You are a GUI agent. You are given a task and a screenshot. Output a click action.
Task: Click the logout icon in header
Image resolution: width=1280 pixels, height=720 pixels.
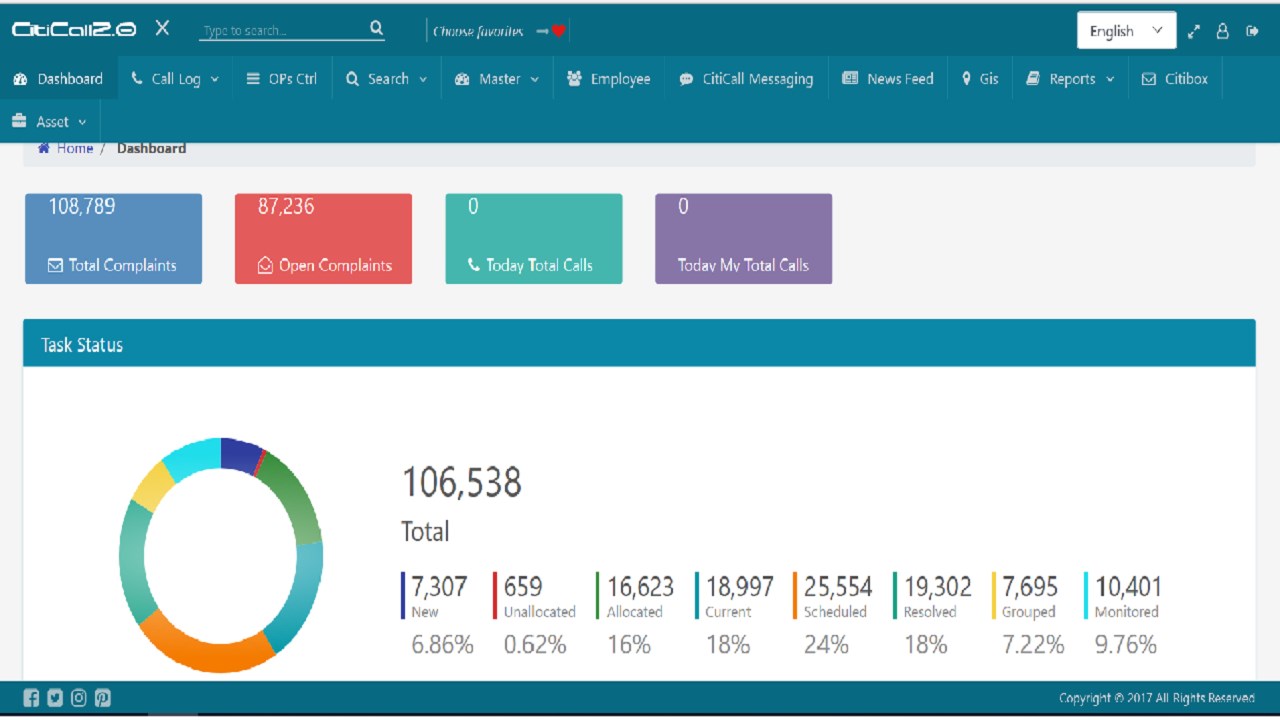pyautogui.click(x=1252, y=31)
